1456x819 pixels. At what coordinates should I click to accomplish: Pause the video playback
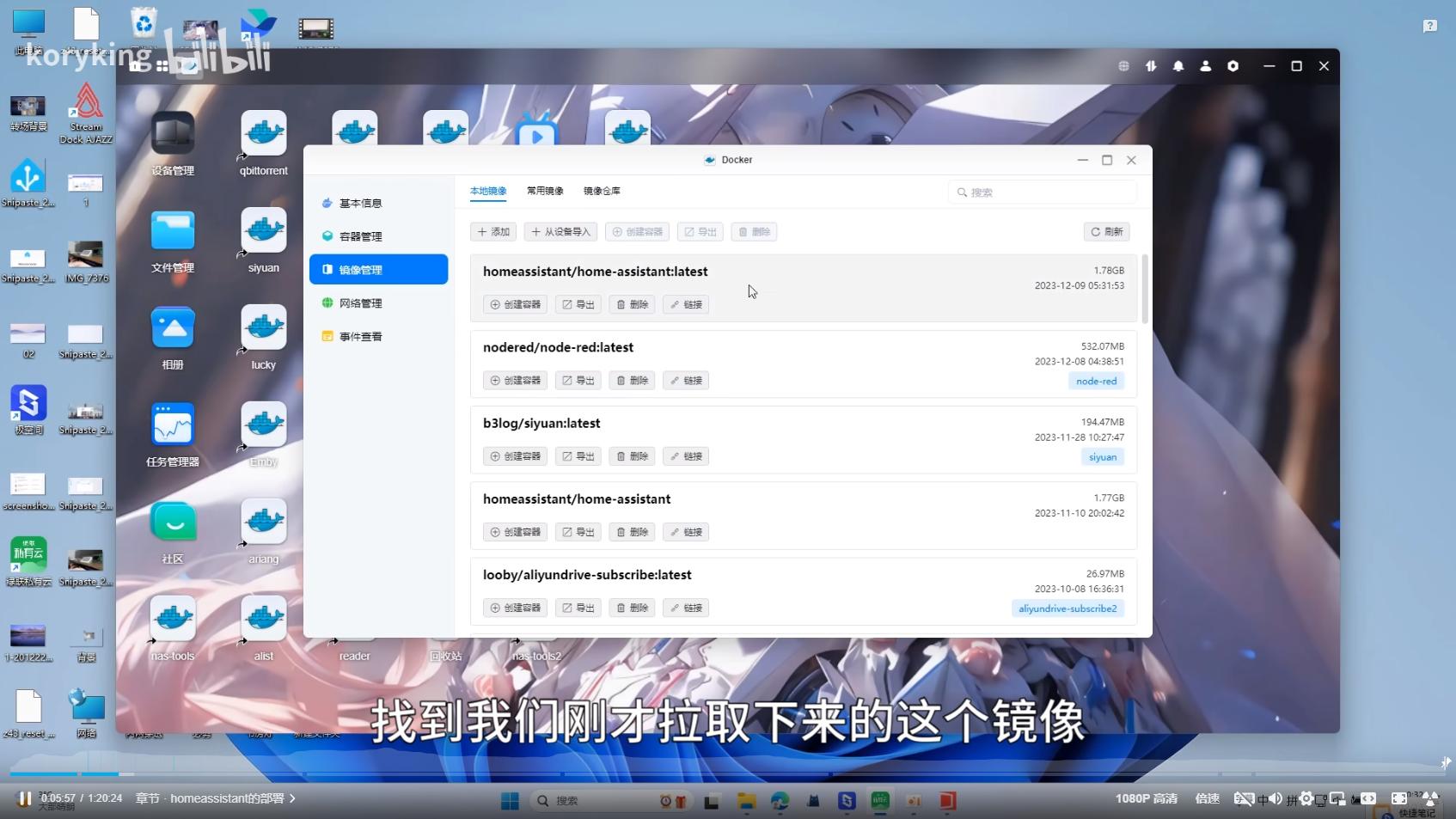24,799
